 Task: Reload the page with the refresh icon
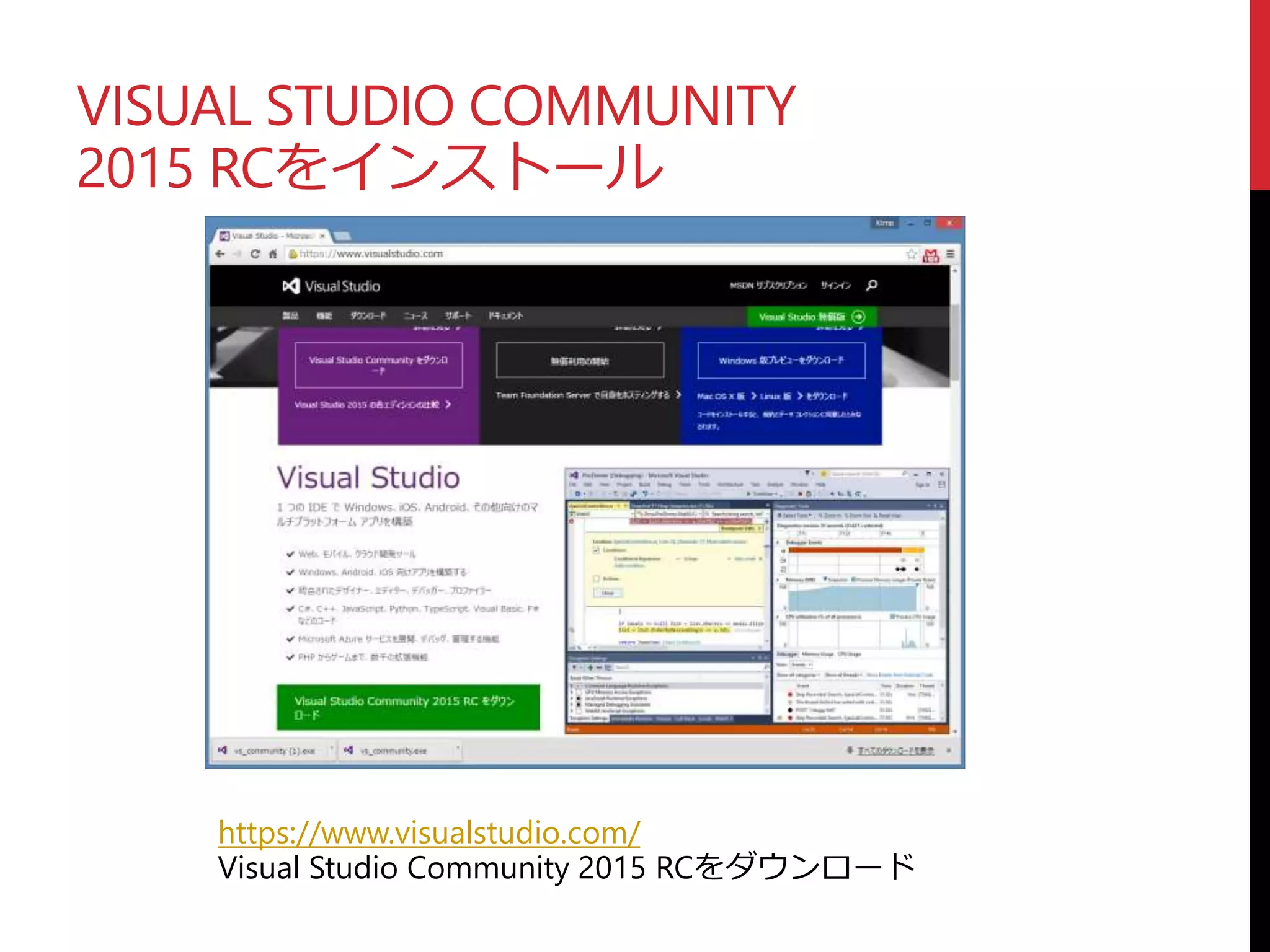point(255,254)
